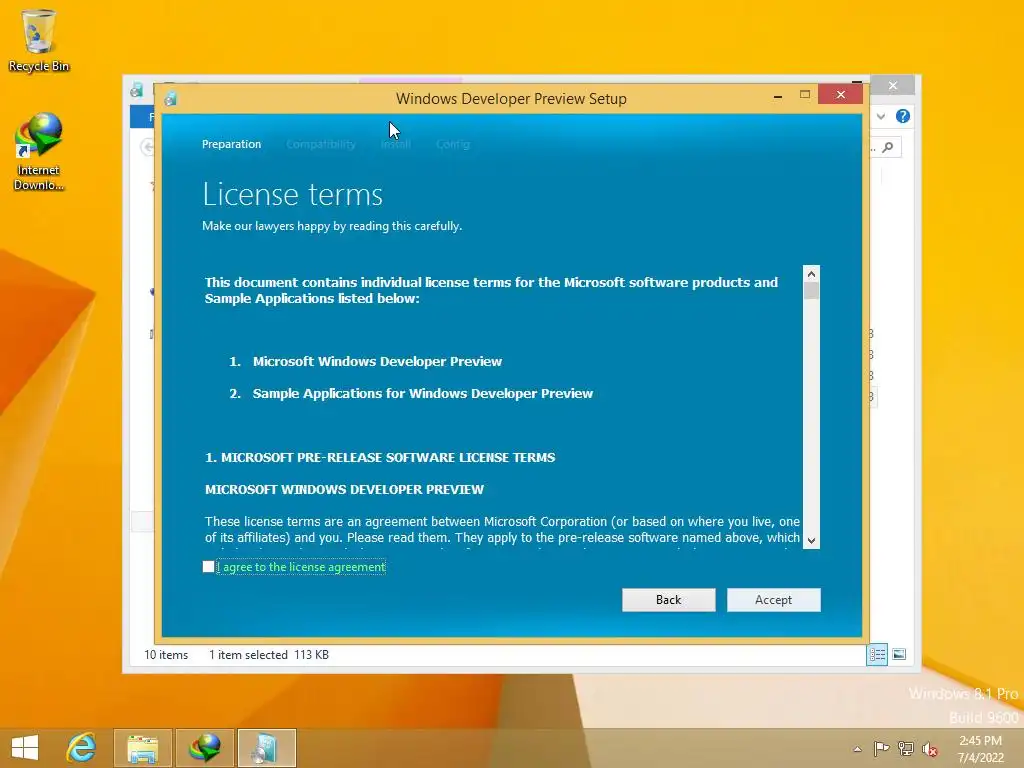Click 'Microsoft Windows Developer Preview' list item
This screenshot has width=1024, height=768.
(377, 361)
